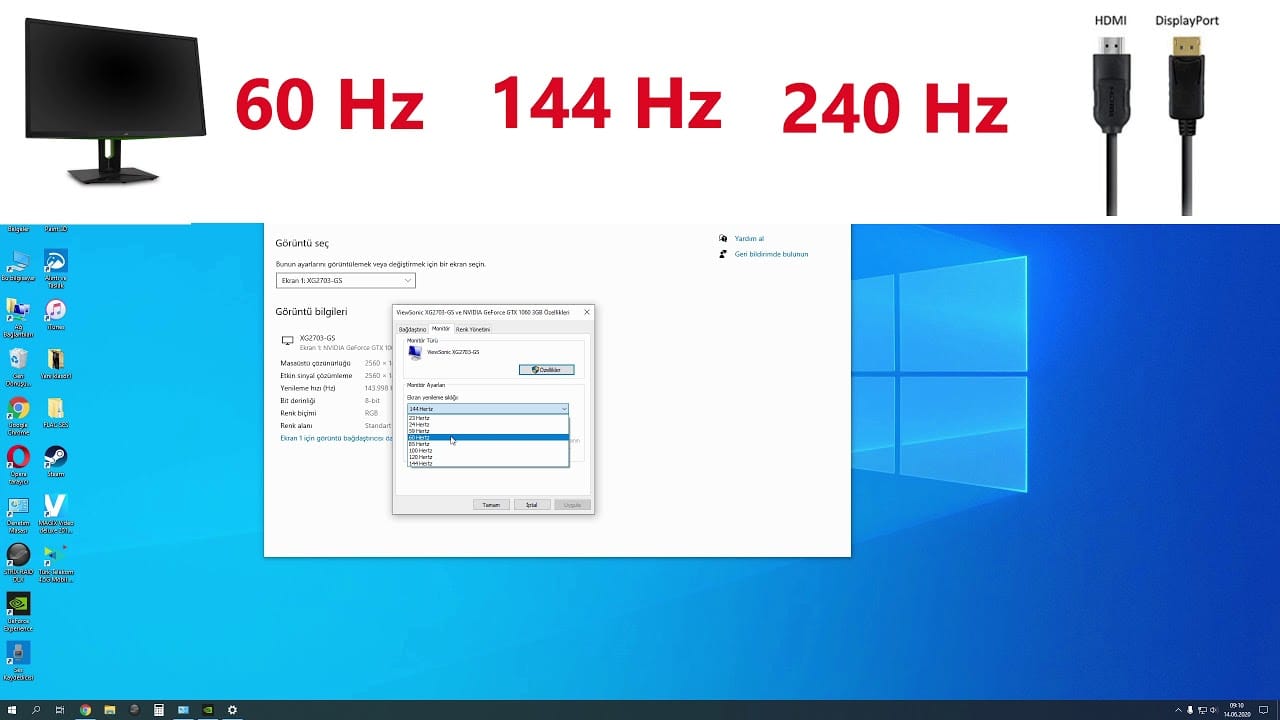Click the Bit derinliği label
This screenshot has width=1280, height=720.
pyautogui.click(x=298, y=401)
